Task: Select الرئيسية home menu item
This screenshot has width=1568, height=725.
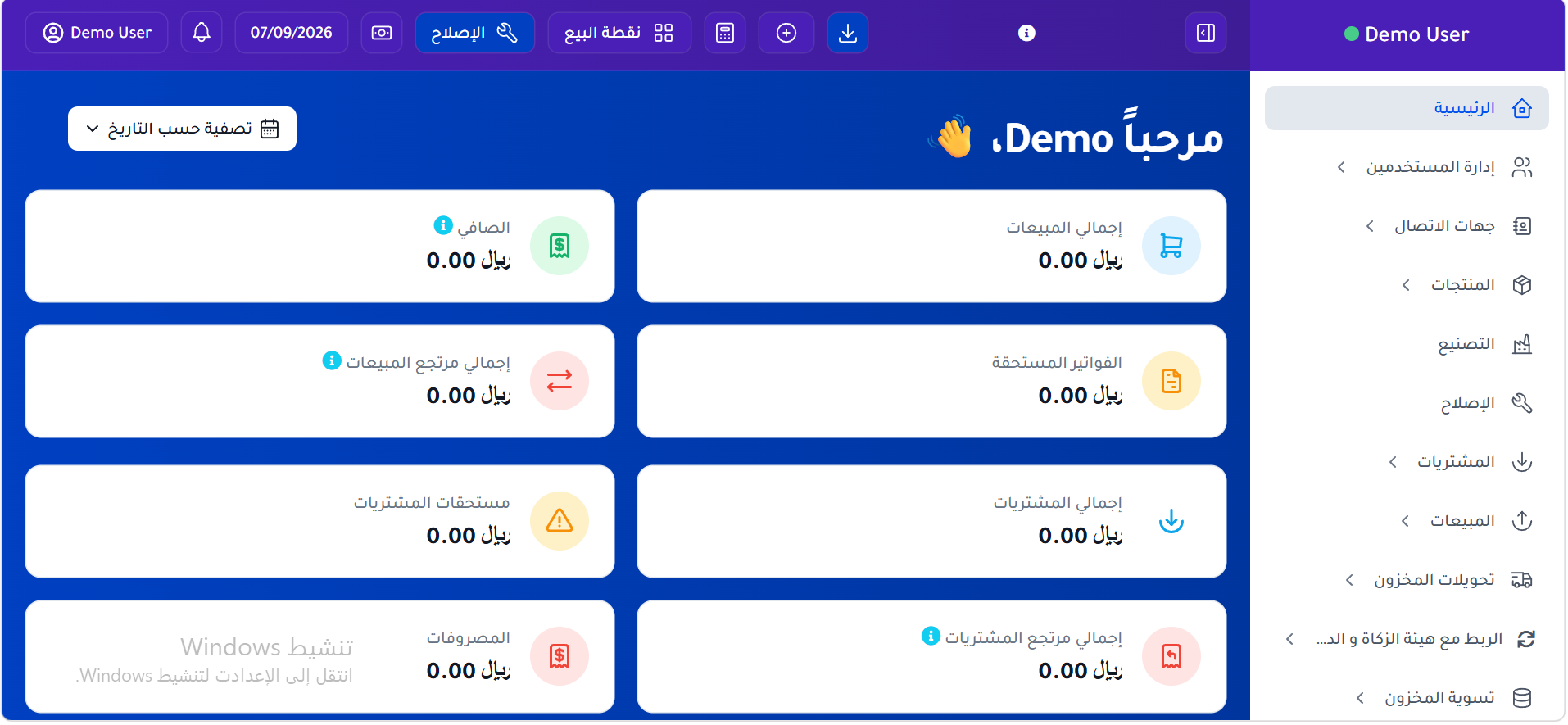Action: [x=1407, y=108]
